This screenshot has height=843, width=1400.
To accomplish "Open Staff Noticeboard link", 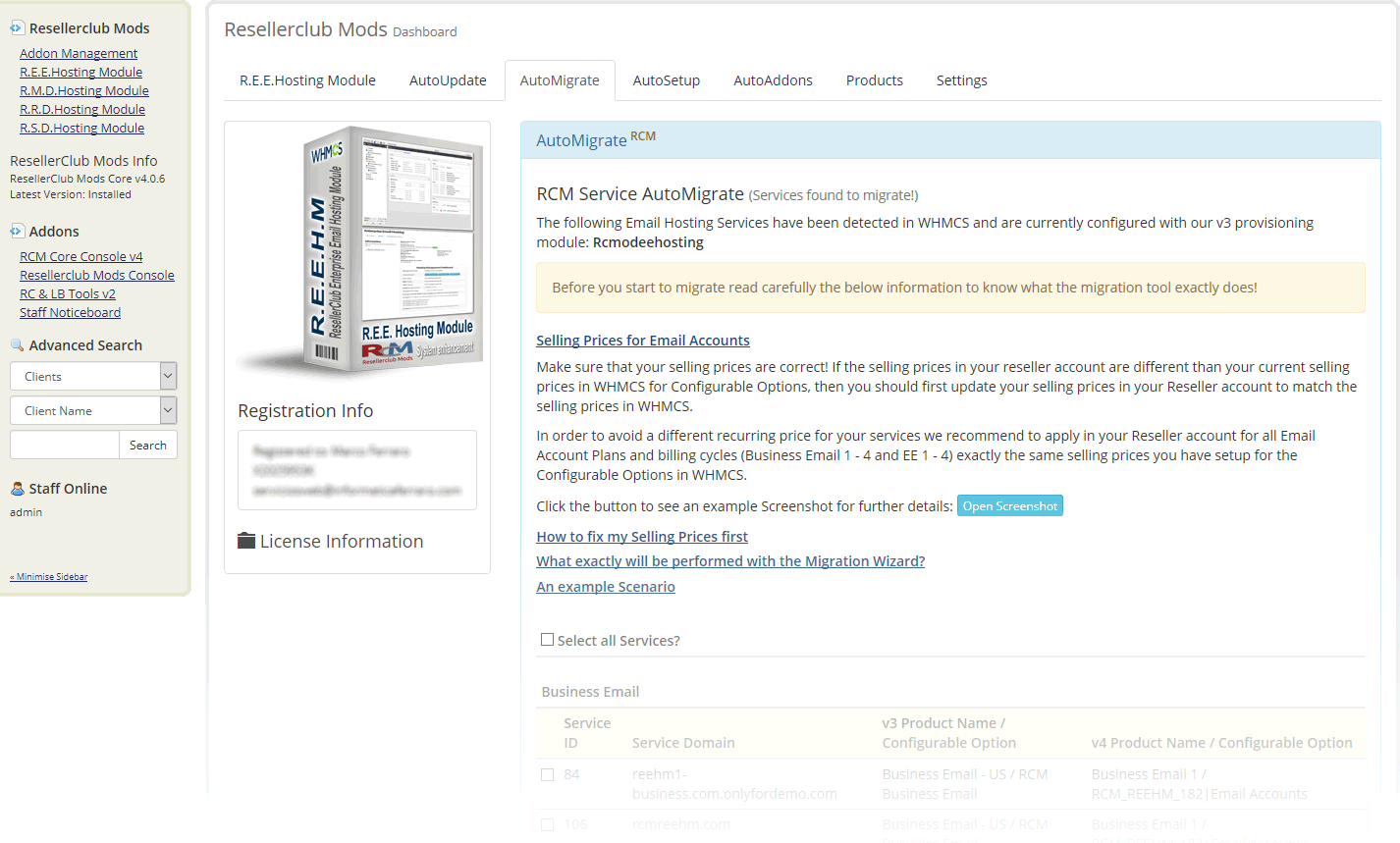I will [x=71, y=312].
